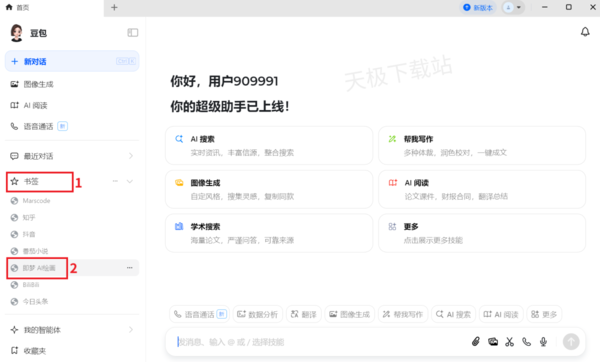The width and height of the screenshot is (600, 362).
Task: Open 收藏夹 in the sidebar
Action: (72, 351)
